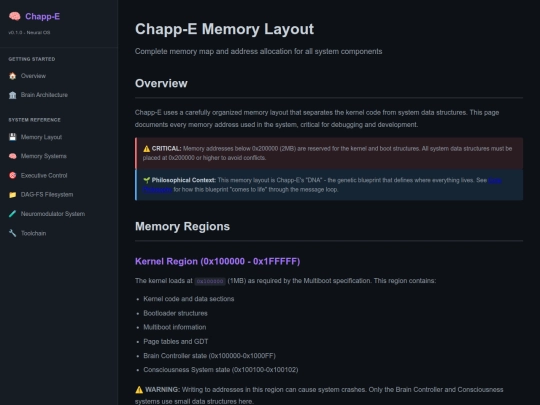Click the 'SYSTEM REFERENCE' sidebar header
Viewport: 540px width, 405px height.
click(x=34, y=120)
